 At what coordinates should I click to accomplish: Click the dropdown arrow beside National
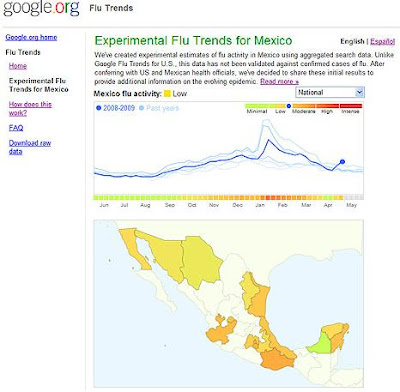point(359,92)
